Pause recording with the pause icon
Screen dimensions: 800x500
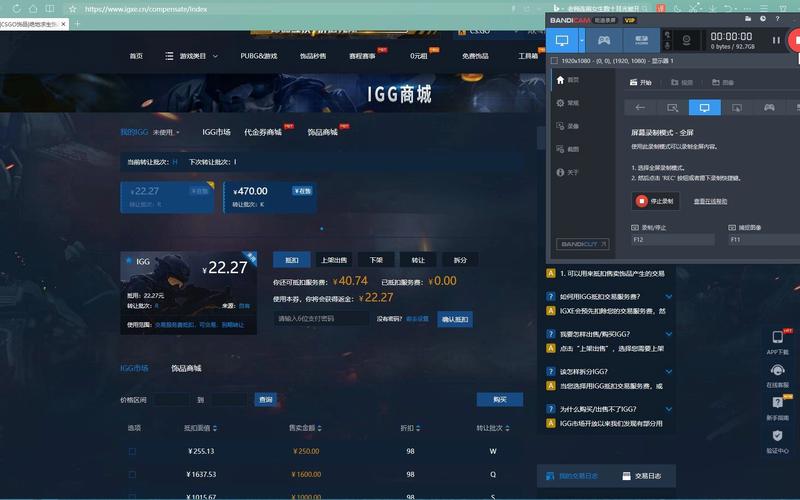click(776, 41)
